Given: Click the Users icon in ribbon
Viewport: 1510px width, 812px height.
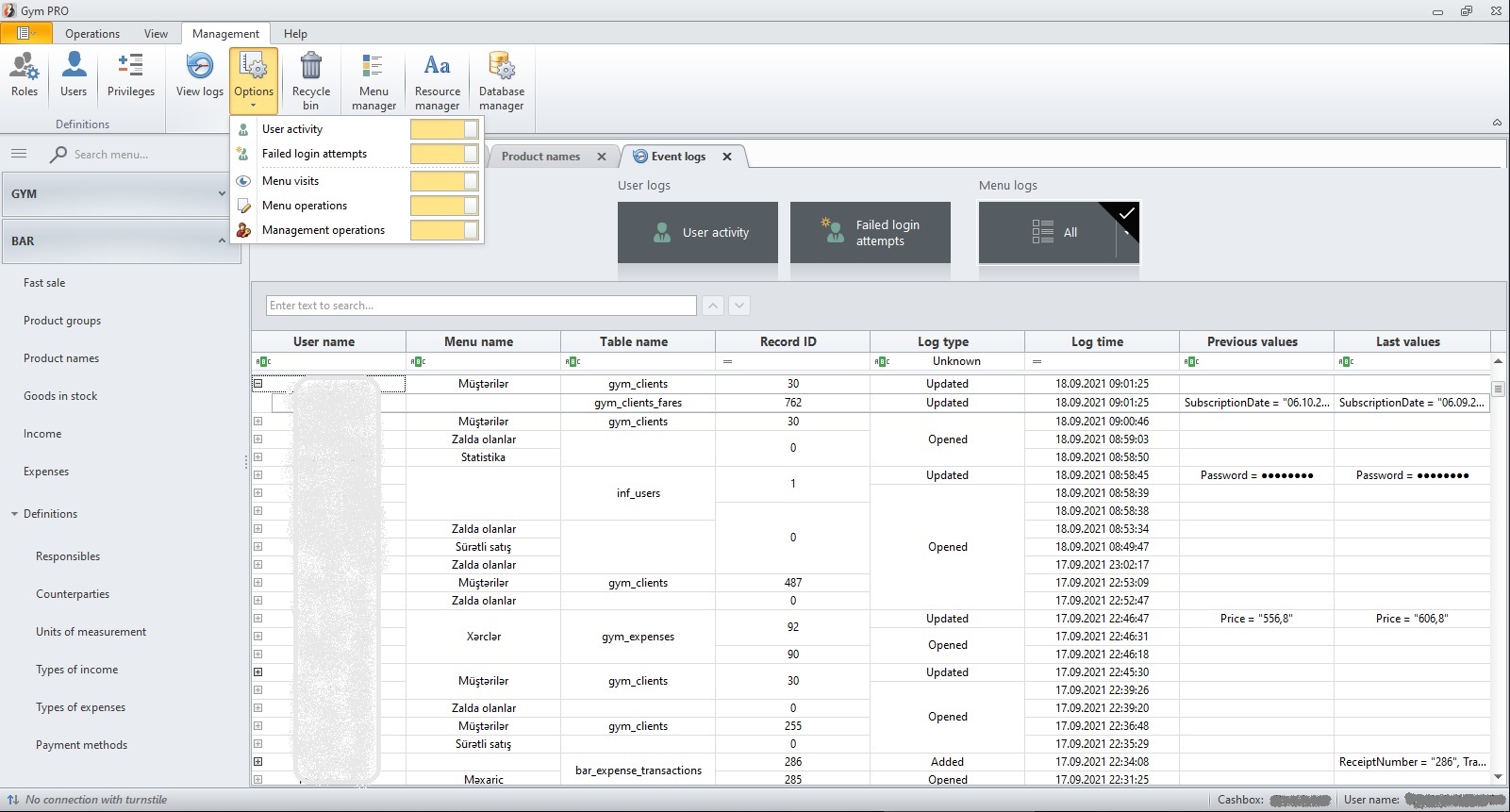Looking at the screenshot, I should coord(74,75).
